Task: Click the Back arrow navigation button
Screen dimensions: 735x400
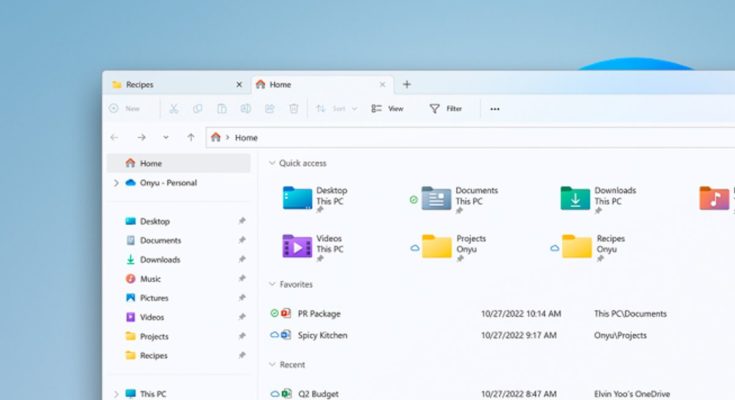Action: [x=114, y=137]
